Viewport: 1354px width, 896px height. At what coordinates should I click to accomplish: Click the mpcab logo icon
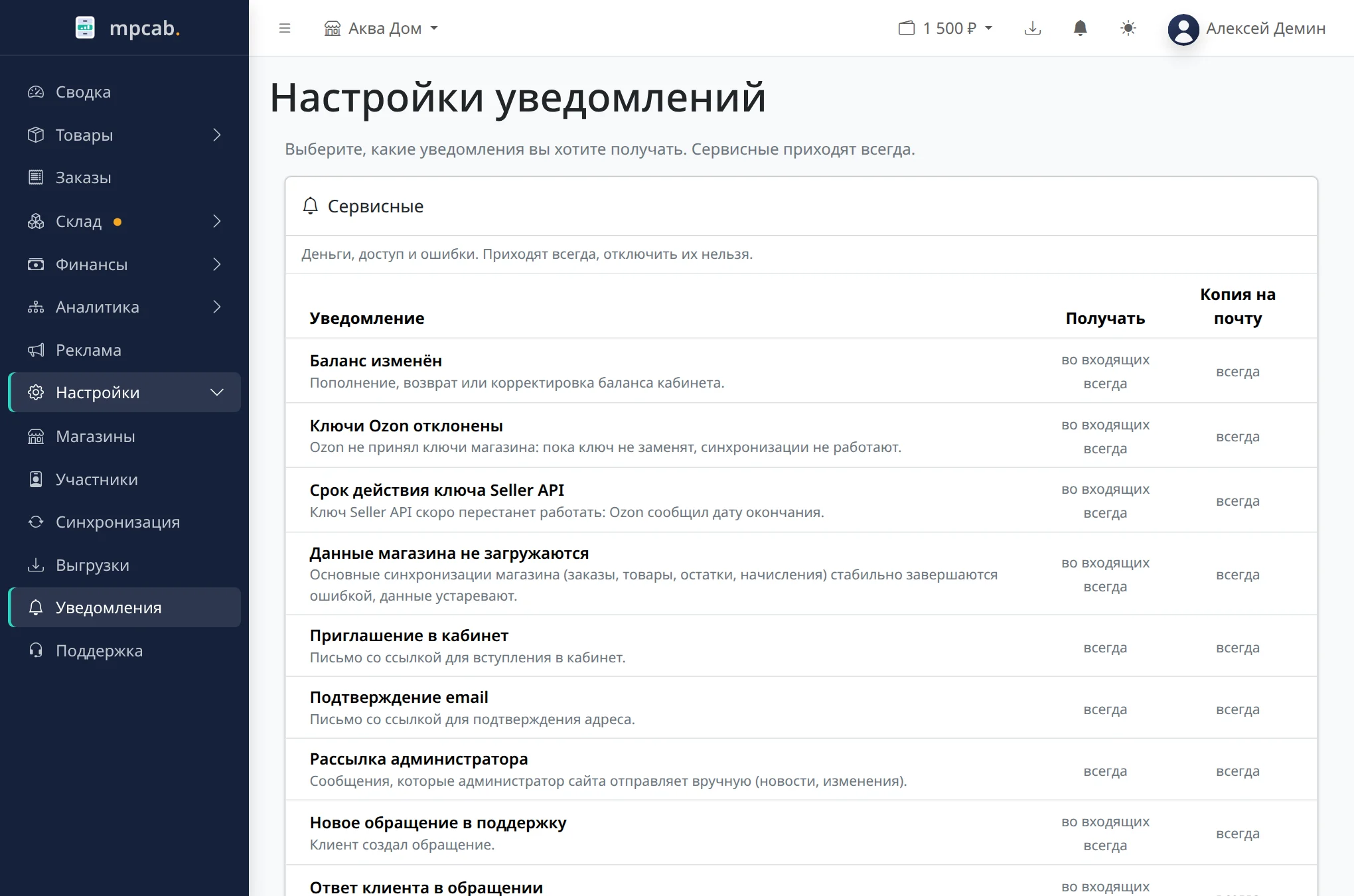click(x=85, y=28)
